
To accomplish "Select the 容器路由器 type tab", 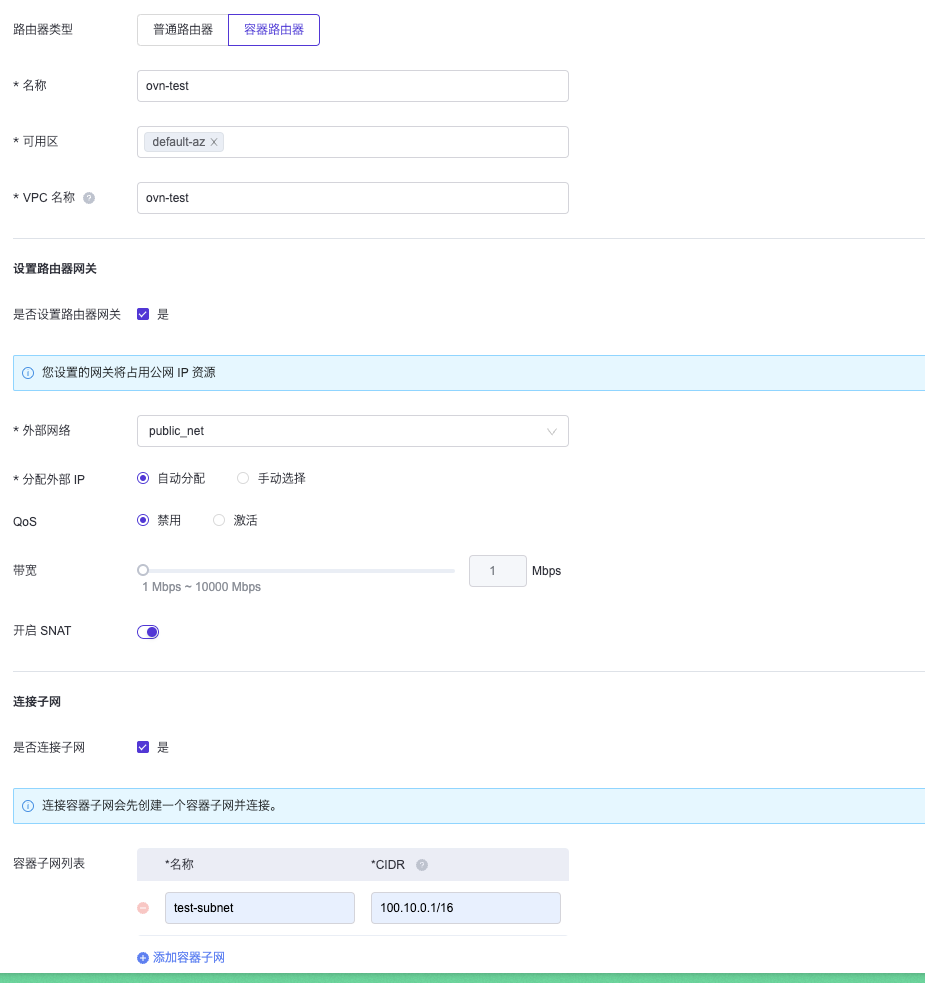I will [x=274, y=30].
